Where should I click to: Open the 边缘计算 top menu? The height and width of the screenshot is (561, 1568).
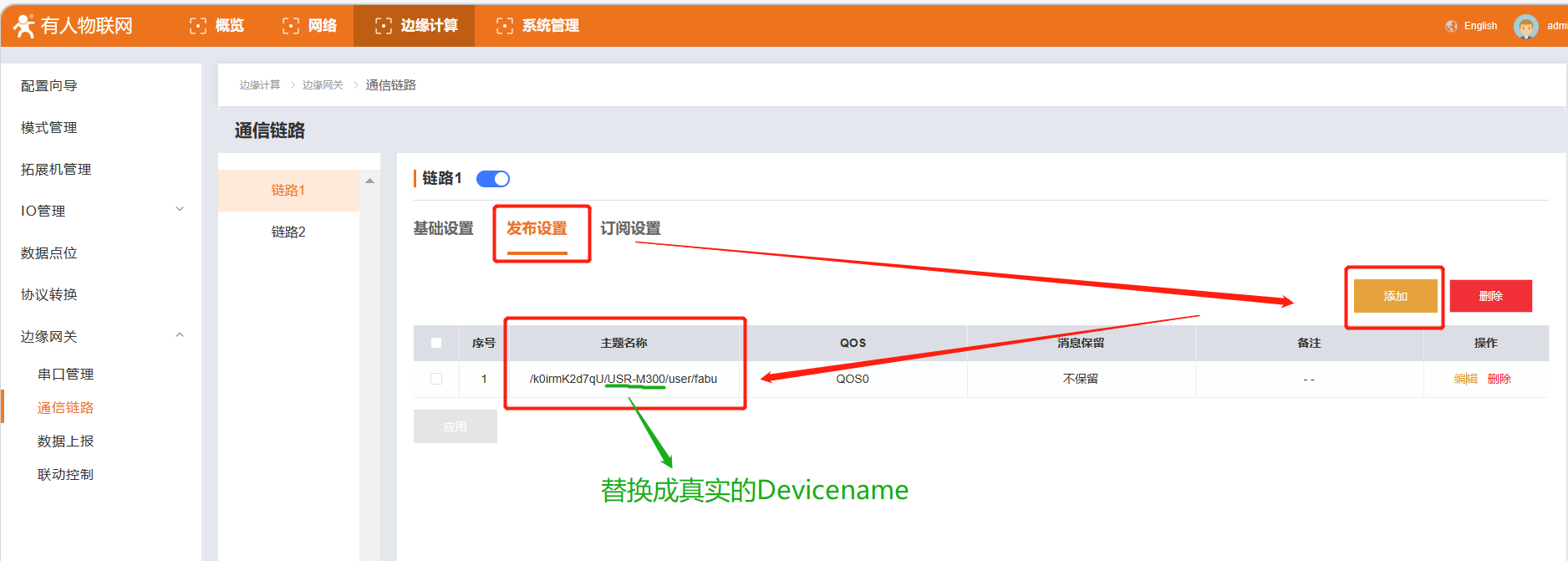click(x=415, y=26)
